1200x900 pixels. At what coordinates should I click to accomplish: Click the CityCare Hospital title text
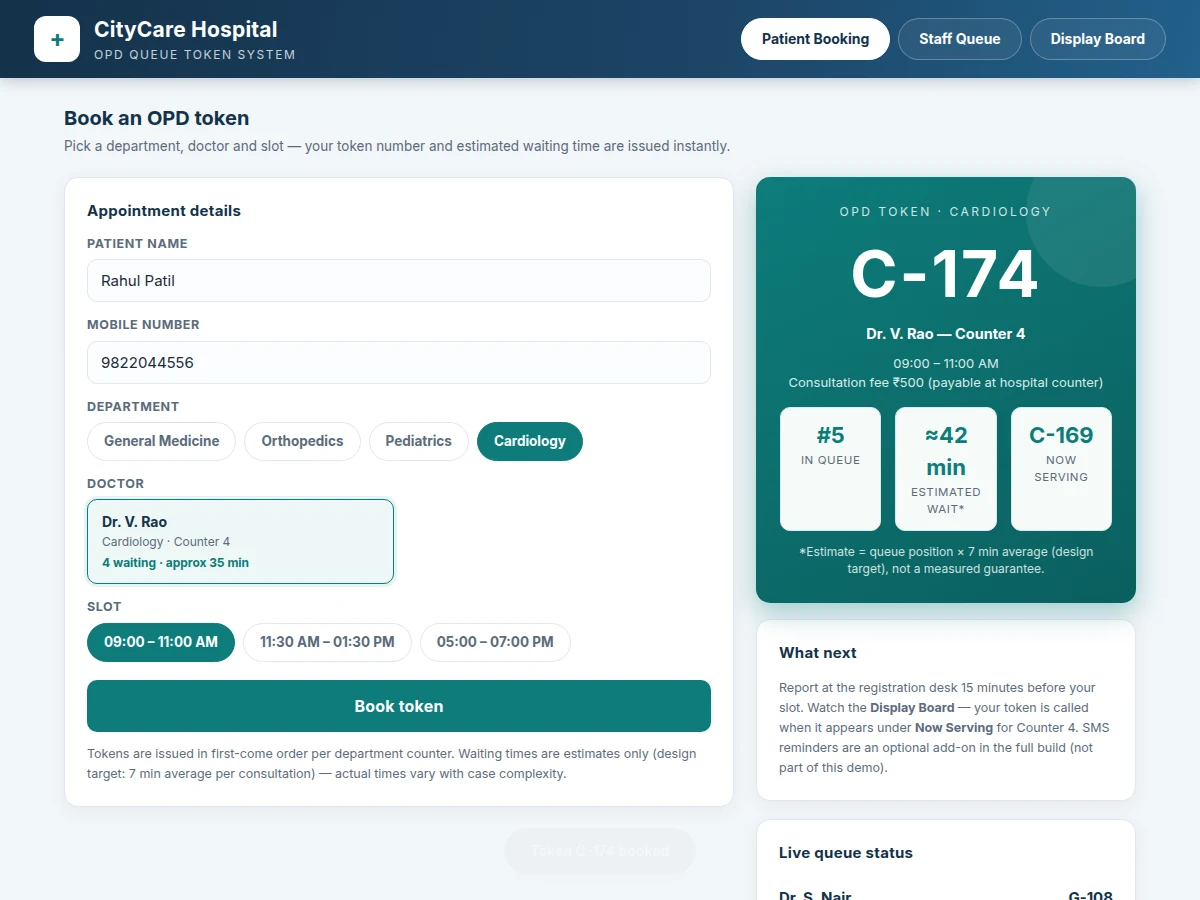click(186, 30)
